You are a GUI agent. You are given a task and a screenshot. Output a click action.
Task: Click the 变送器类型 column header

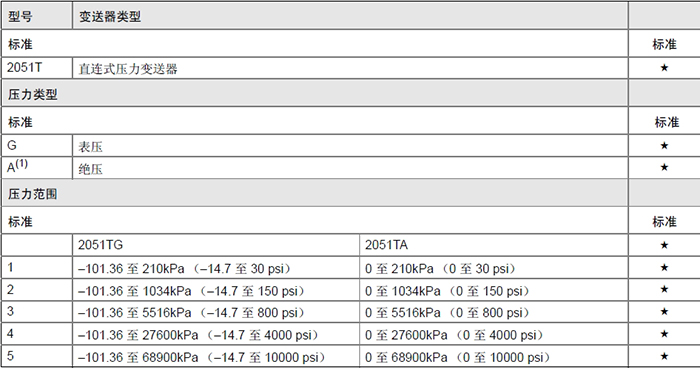click(x=110, y=17)
